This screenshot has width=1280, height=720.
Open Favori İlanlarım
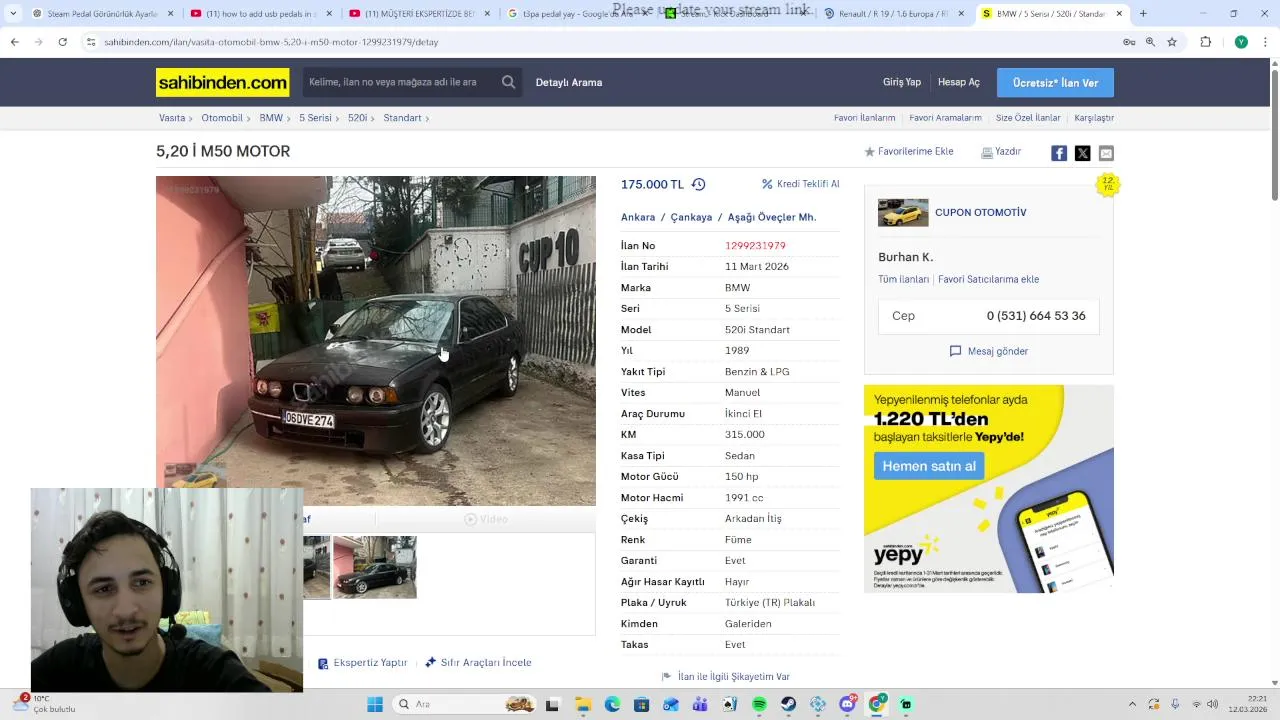[x=865, y=118]
